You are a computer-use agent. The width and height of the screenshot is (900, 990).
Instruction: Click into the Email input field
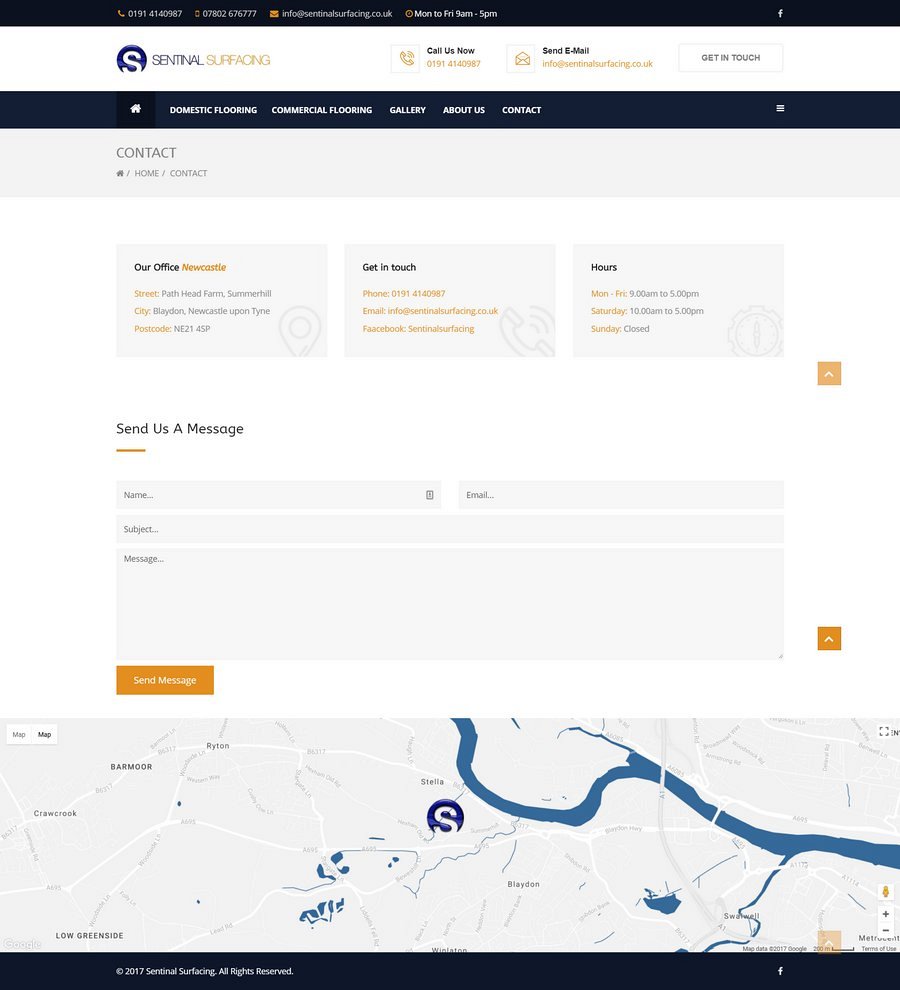tap(620, 495)
